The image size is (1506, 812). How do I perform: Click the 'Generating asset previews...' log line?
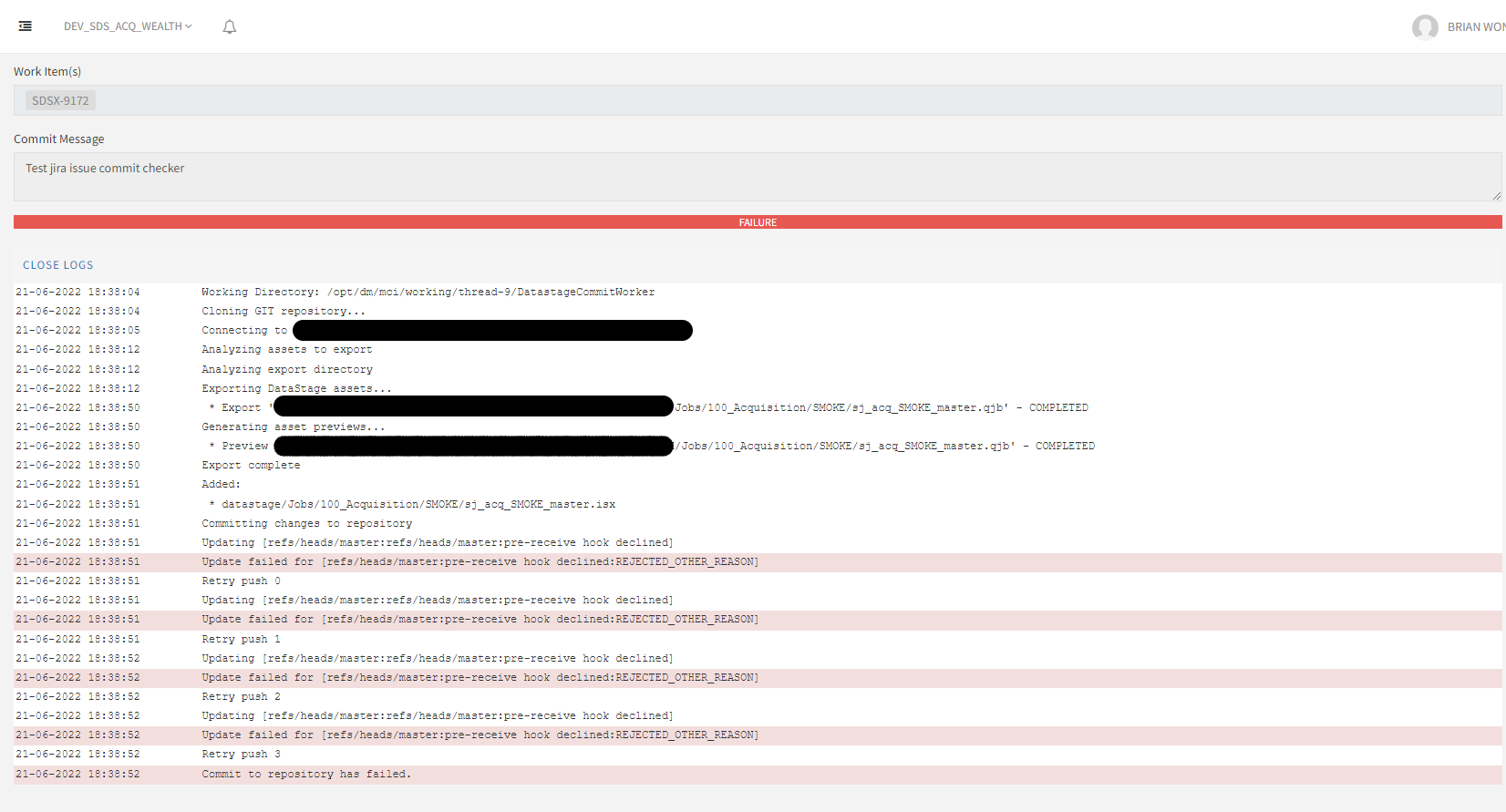(x=293, y=427)
